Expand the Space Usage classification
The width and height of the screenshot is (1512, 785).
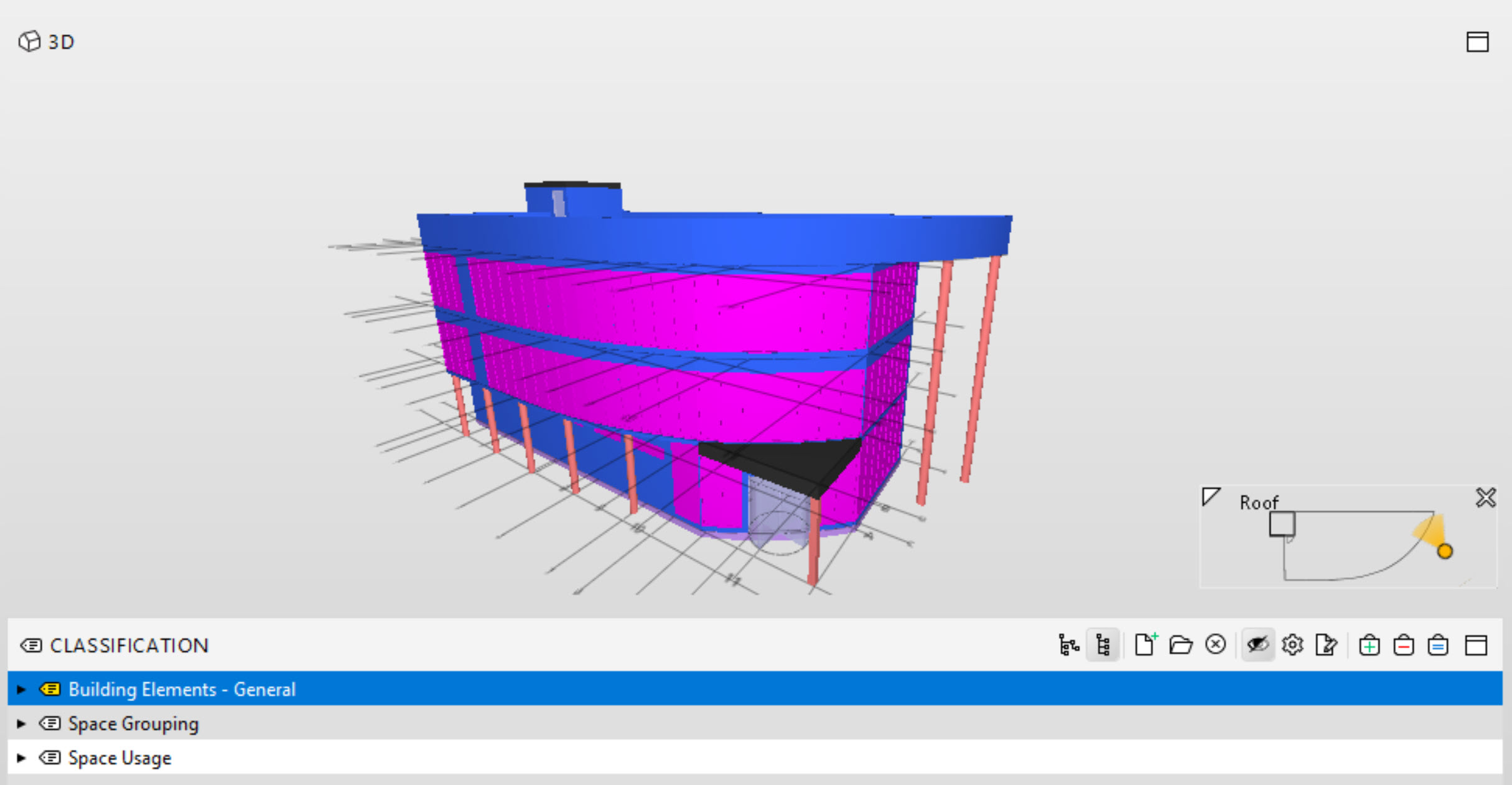pos(21,758)
